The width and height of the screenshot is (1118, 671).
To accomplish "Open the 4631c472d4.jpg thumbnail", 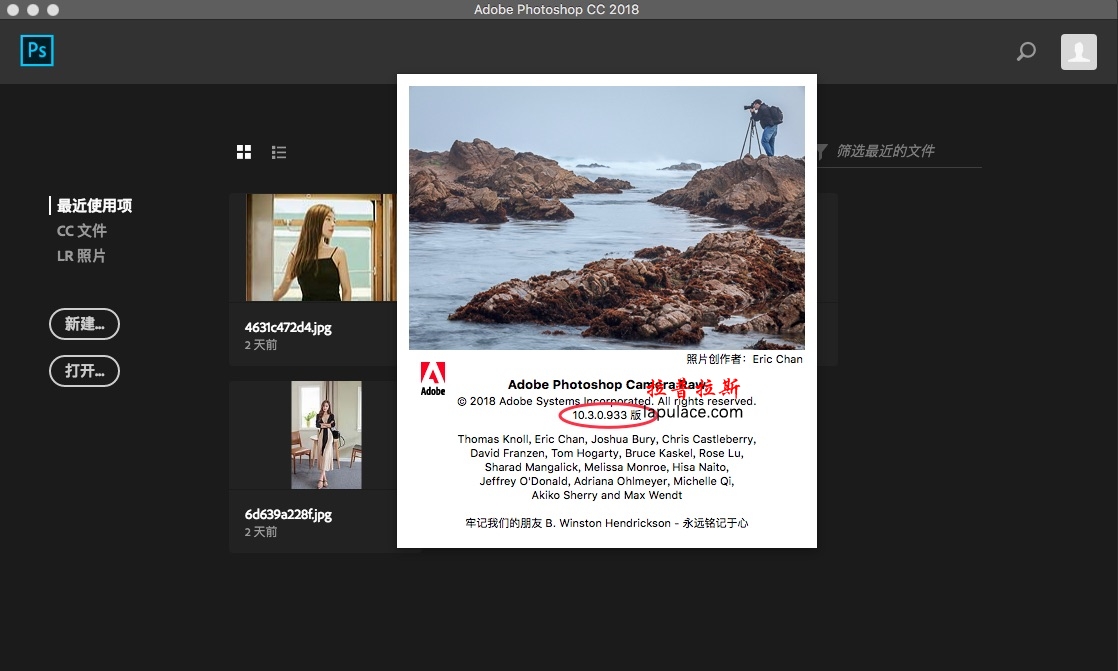I will pos(321,247).
